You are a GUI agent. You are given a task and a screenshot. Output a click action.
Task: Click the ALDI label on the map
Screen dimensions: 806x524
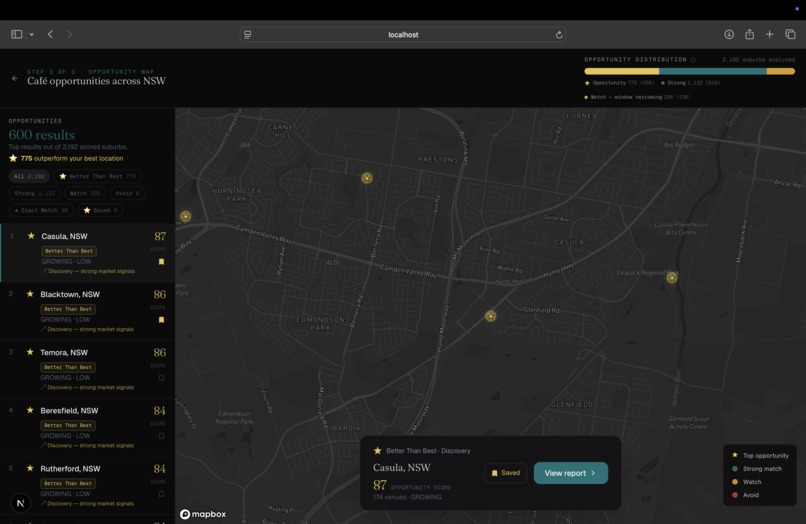point(333,262)
